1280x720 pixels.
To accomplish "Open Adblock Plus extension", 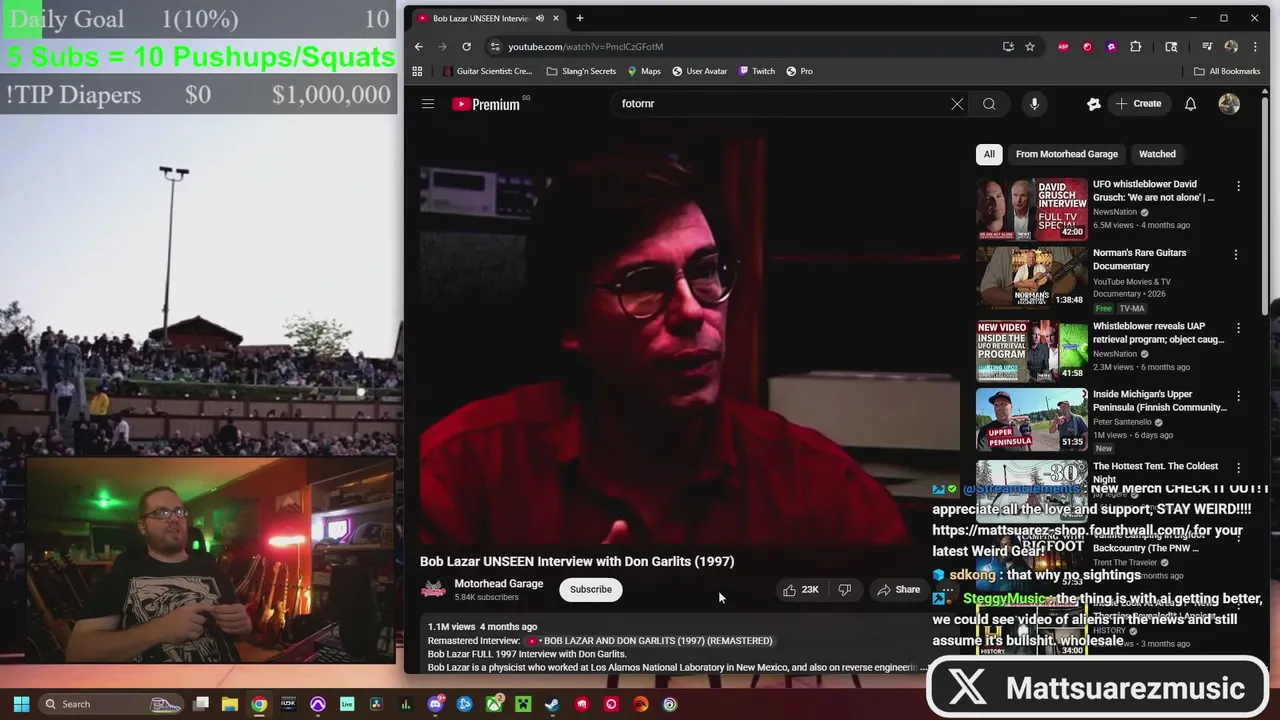I will [x=1063, y=46].
